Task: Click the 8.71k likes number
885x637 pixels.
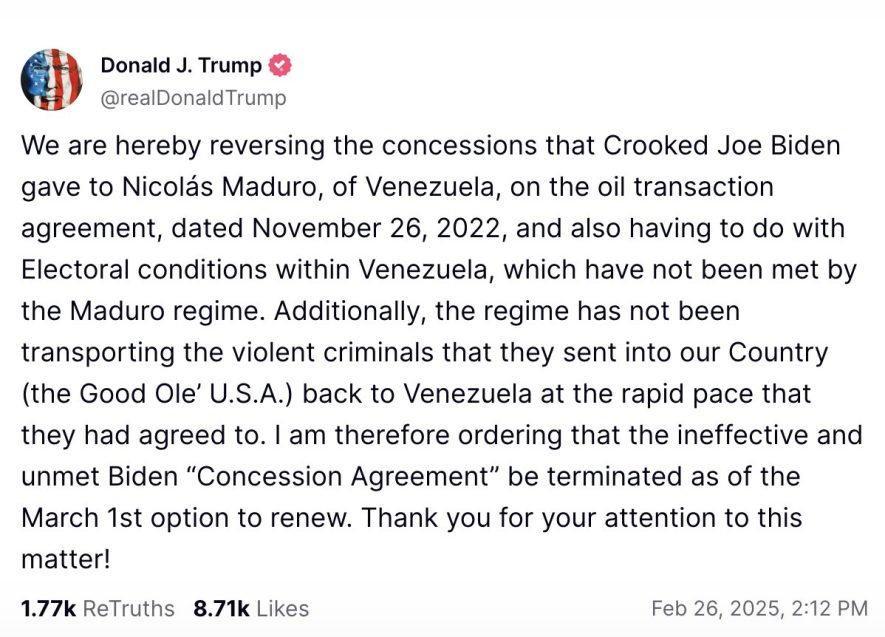Action: [221, 609]
